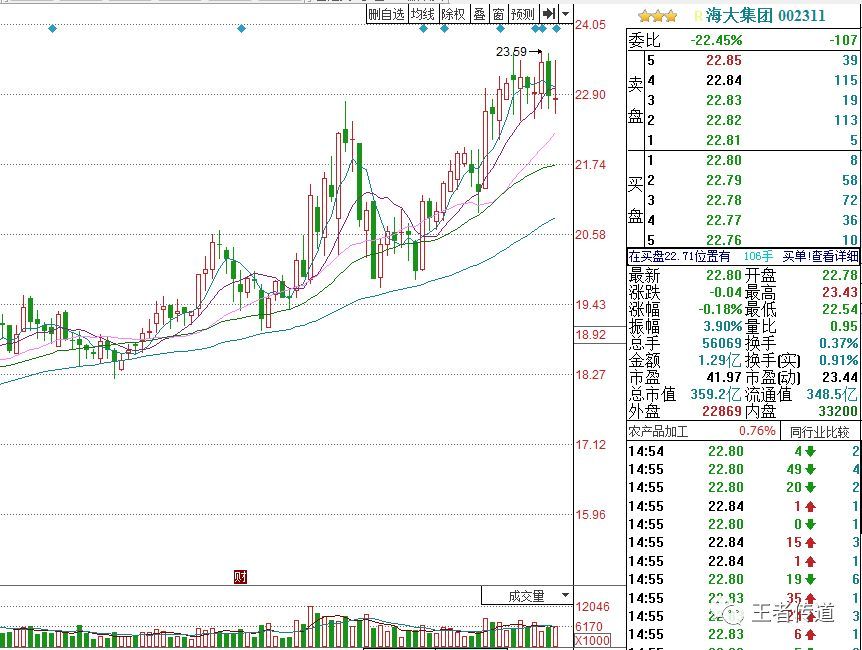Open the 农产品加工 sector link
Image resolution: width=862 pixels, height=650 pixels.
tap(657, 432)
